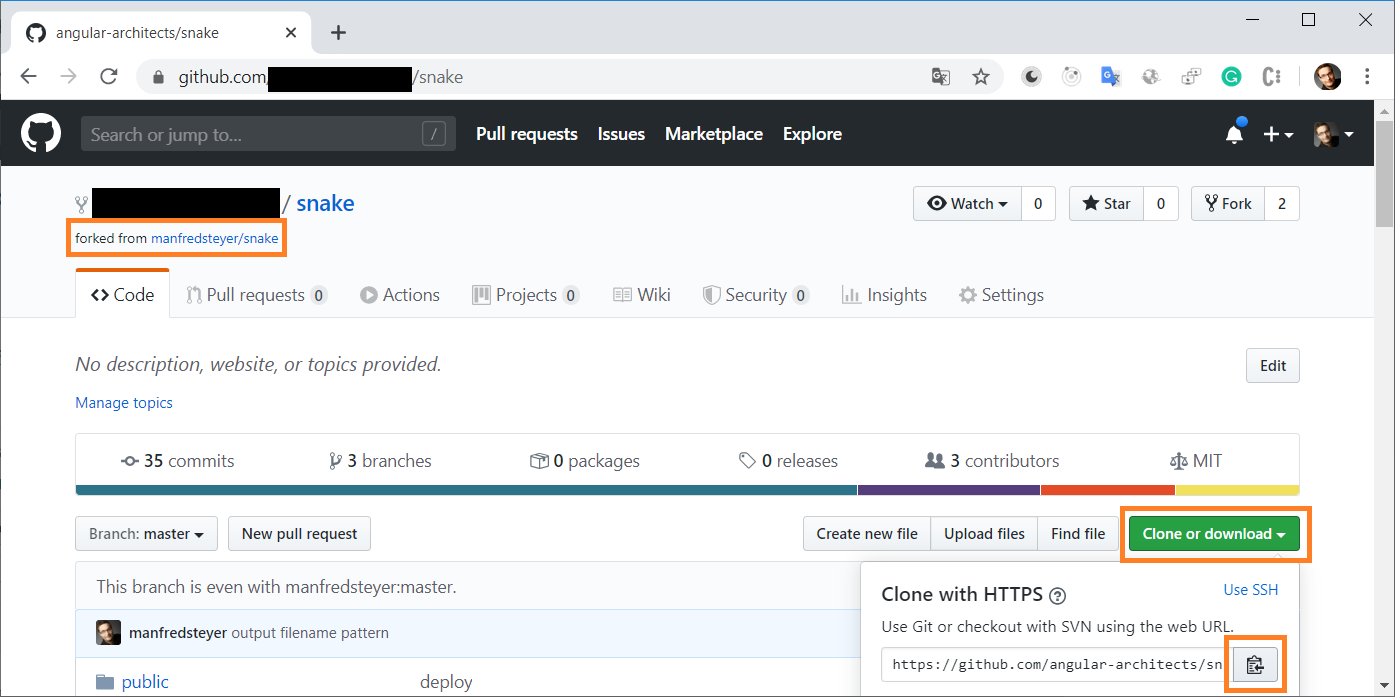This screenshot has width=1395, height=697.
Task: Click the Clone with HTTPS help icon
Action: pyautogui.click(x=1057, y=595)
